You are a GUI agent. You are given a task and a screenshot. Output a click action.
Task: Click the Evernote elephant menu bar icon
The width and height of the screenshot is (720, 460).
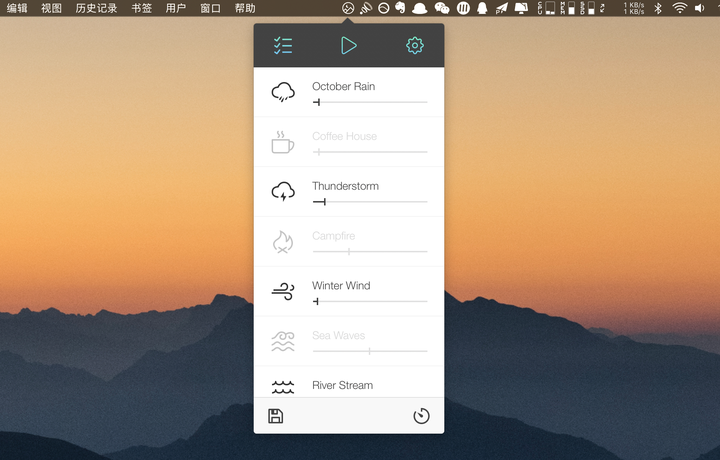(400, 8)
